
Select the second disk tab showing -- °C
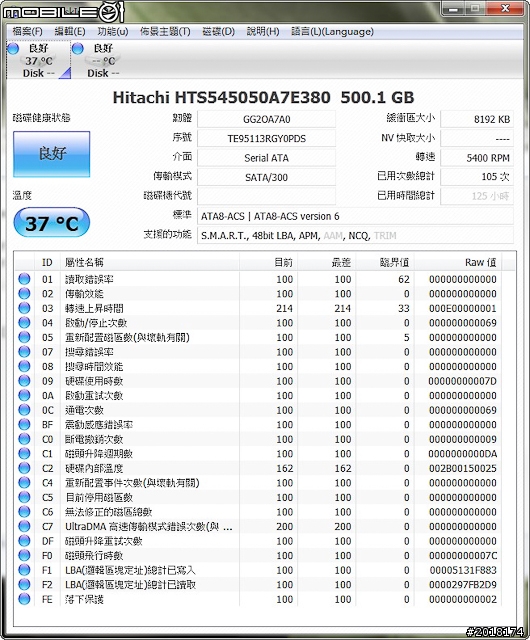[103, 60]
